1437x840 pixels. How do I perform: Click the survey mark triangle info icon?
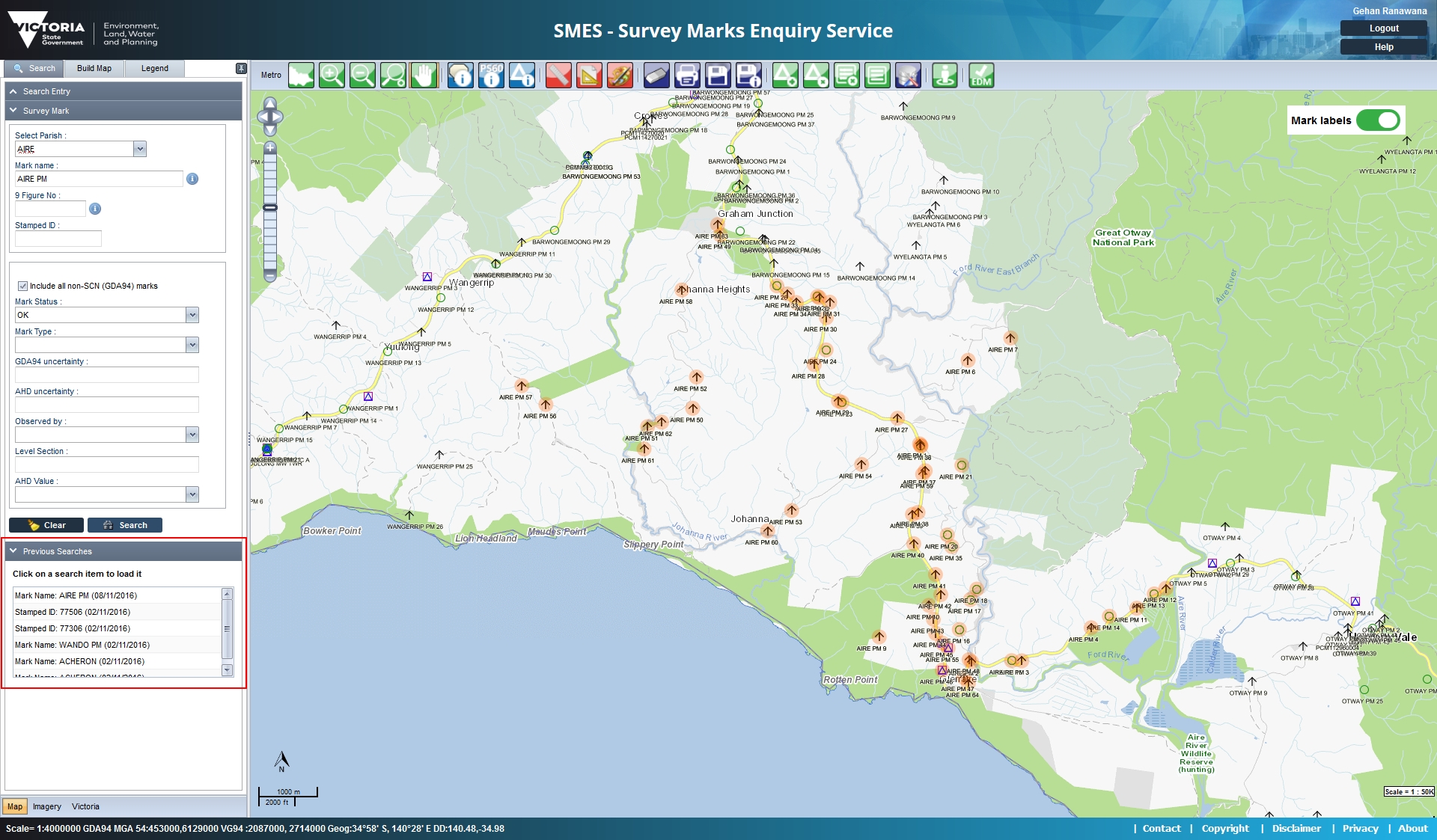pos(522,76)
